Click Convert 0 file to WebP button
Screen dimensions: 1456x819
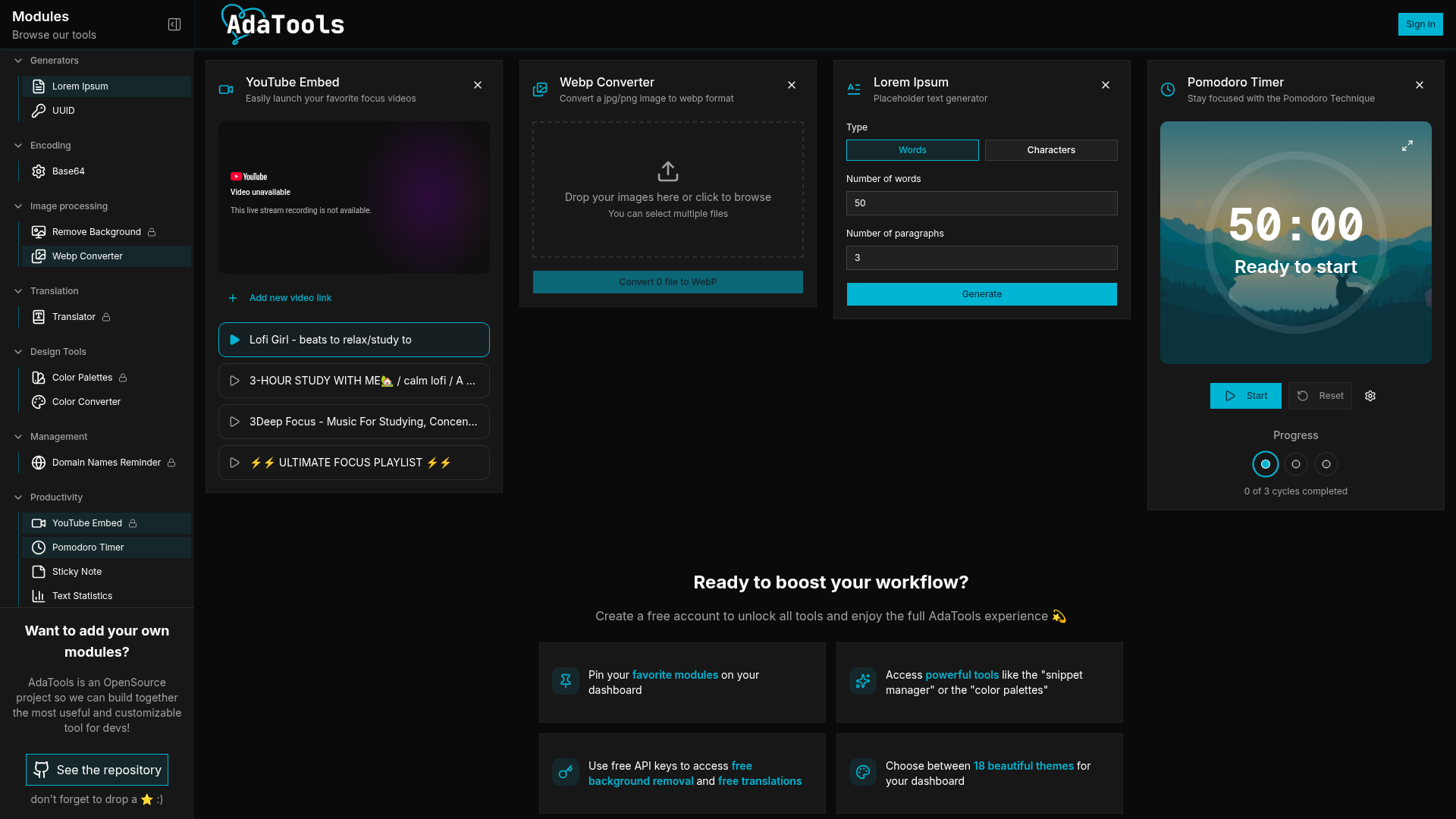668,282
